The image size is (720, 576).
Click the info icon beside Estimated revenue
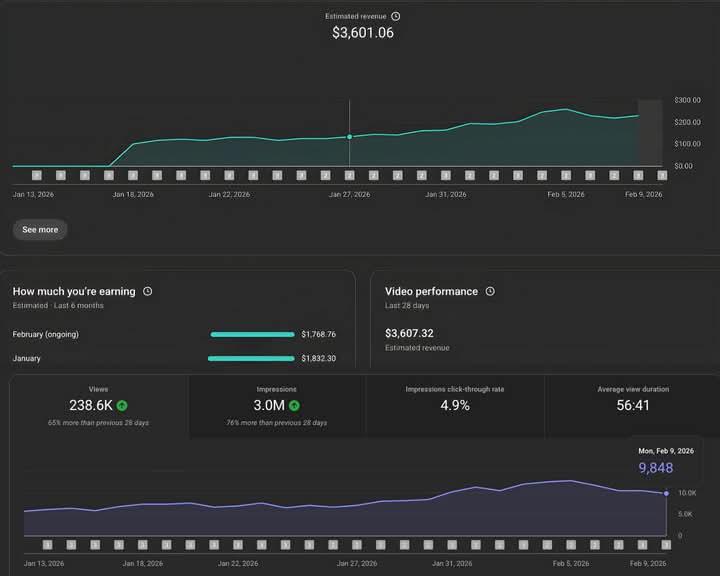pyautogui.click(x=395, y=16)
